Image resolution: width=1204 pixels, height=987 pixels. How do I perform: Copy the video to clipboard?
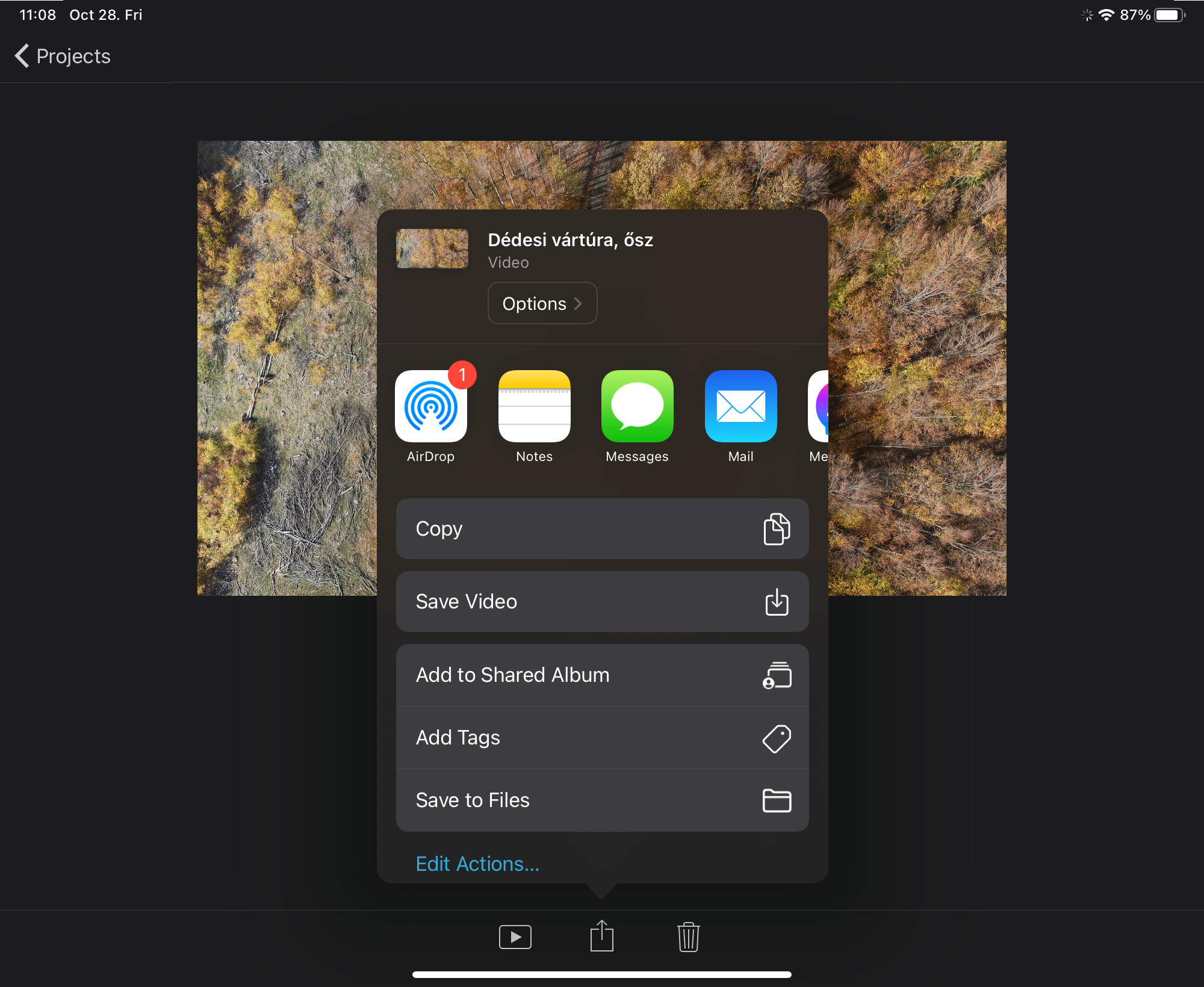click(602, 529)
